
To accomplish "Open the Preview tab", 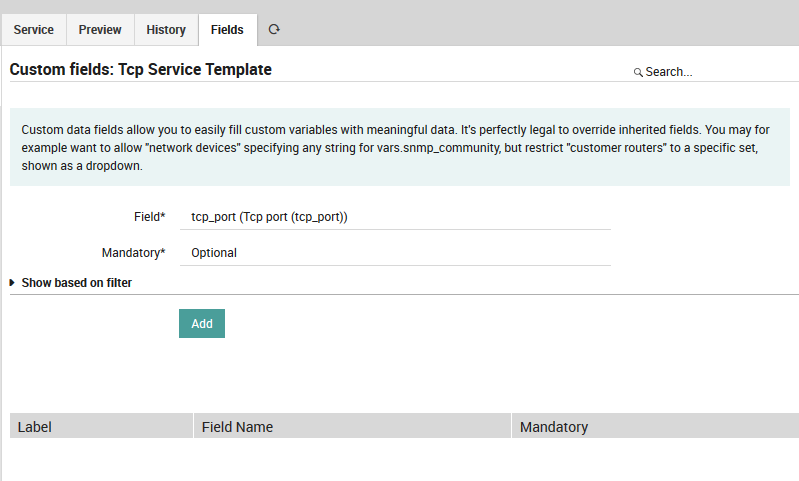I will 100,30.
